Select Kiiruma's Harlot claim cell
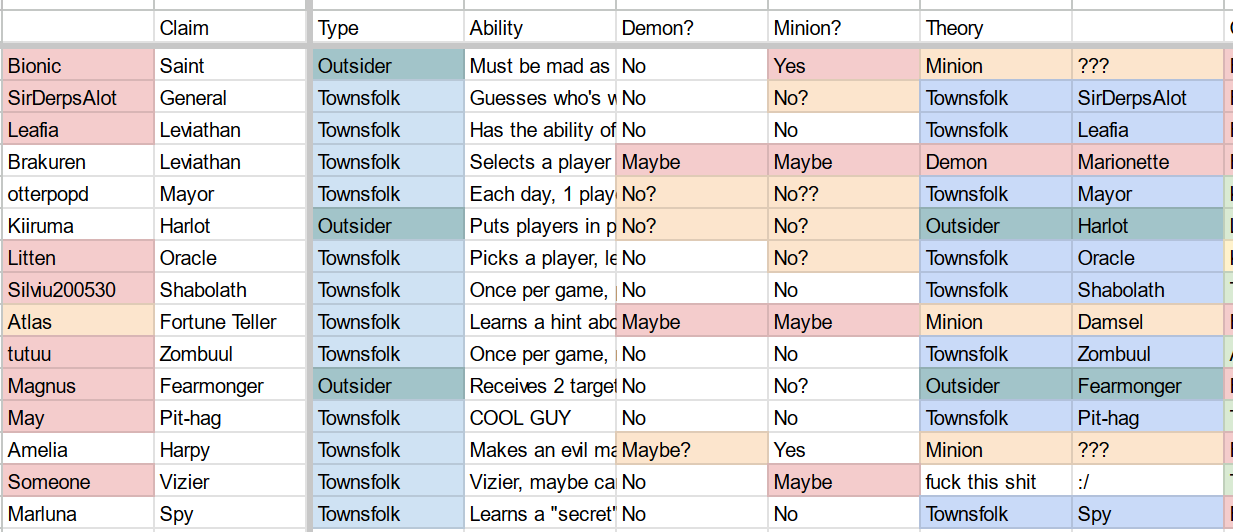This screenshot has height=532, width=1233. [230, 226]
